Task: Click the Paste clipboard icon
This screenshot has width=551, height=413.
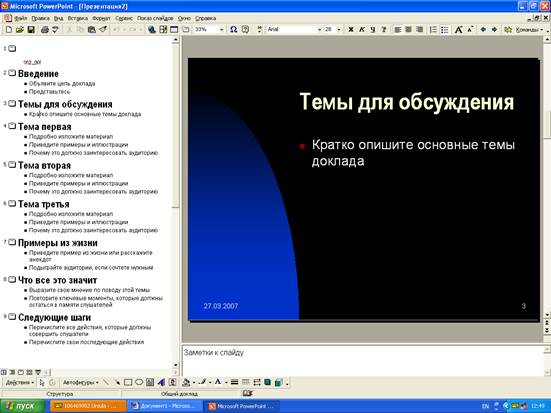Action: (92, 30)
